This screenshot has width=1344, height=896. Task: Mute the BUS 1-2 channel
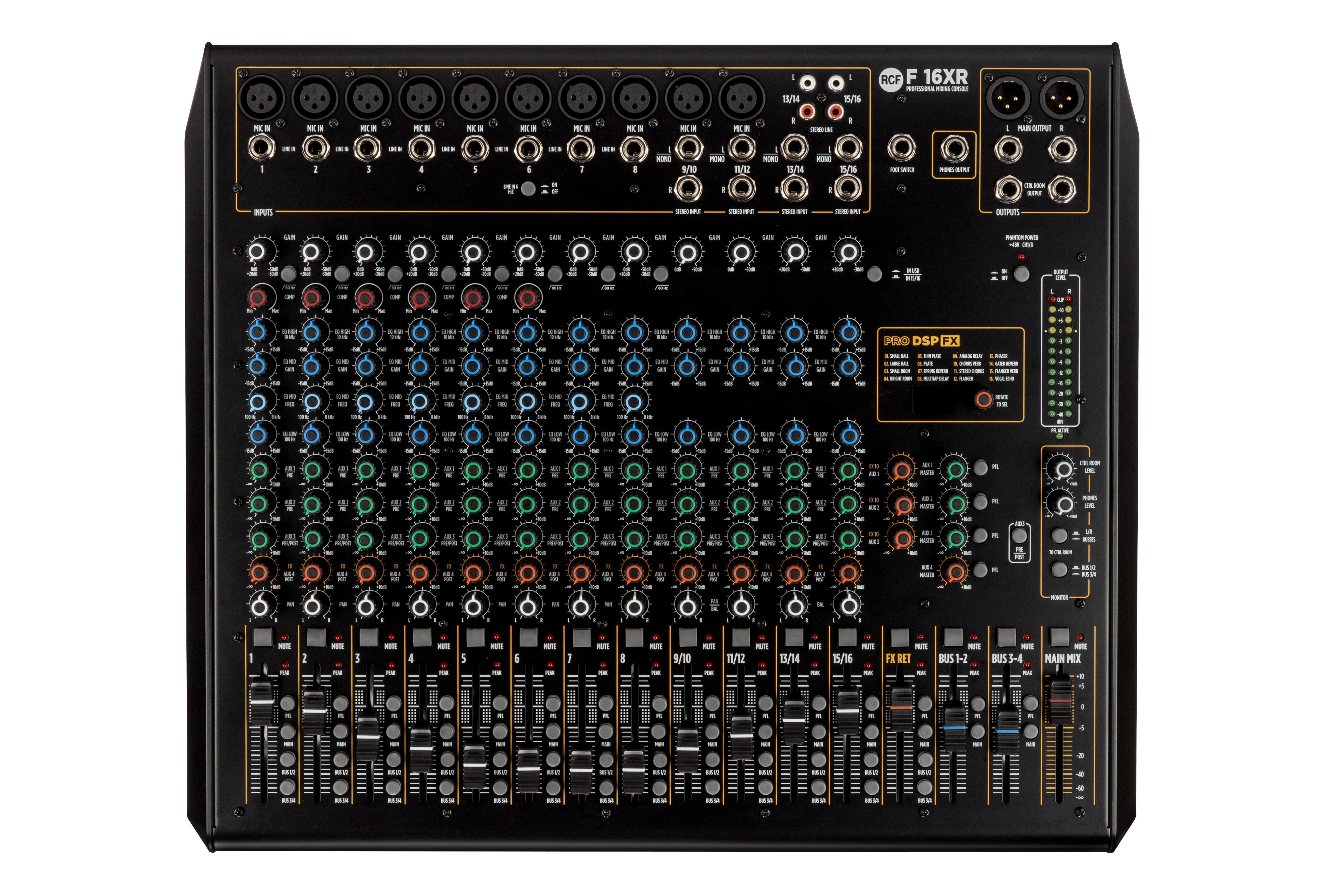pos(953,638)
